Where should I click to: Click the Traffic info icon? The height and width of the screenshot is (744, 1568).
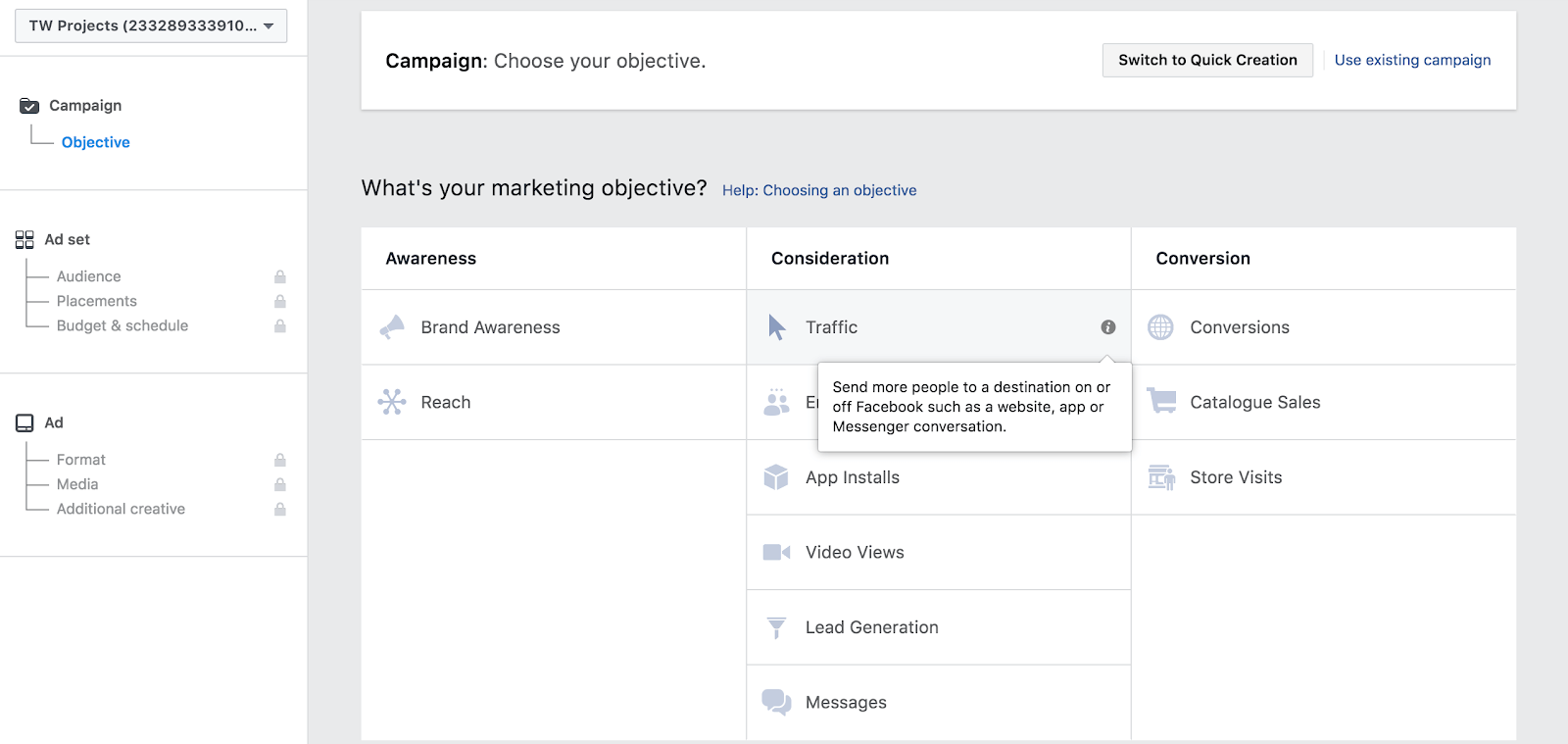point(1107,327)
